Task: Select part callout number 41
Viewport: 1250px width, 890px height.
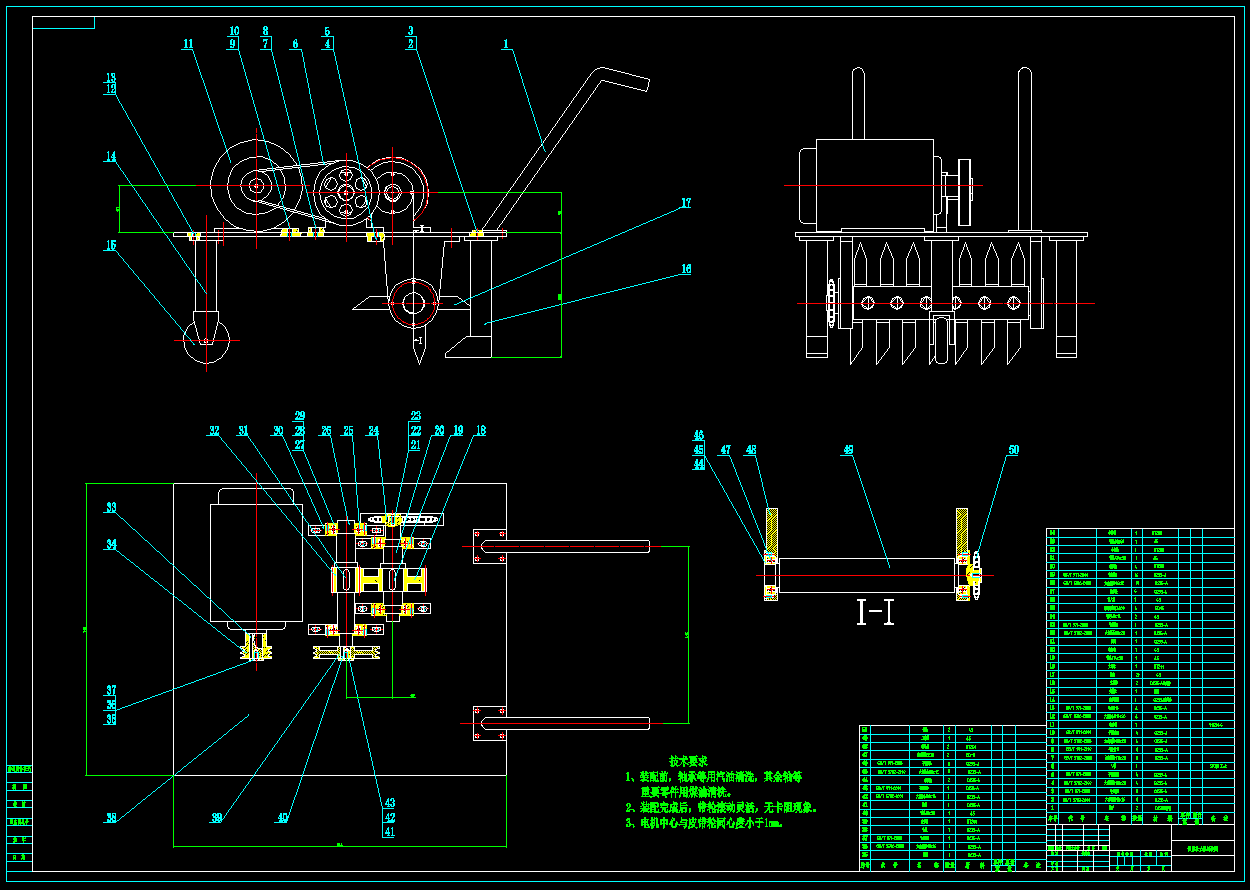Action: click(x=389, y=831)
